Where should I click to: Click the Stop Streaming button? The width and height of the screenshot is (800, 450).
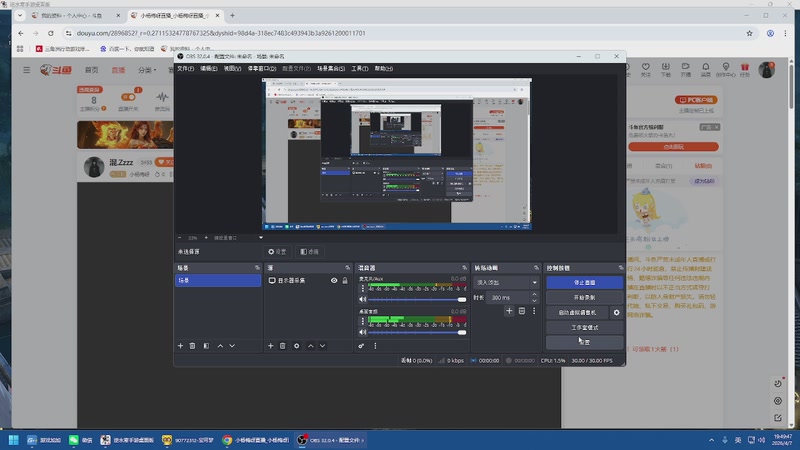(584, 282)
